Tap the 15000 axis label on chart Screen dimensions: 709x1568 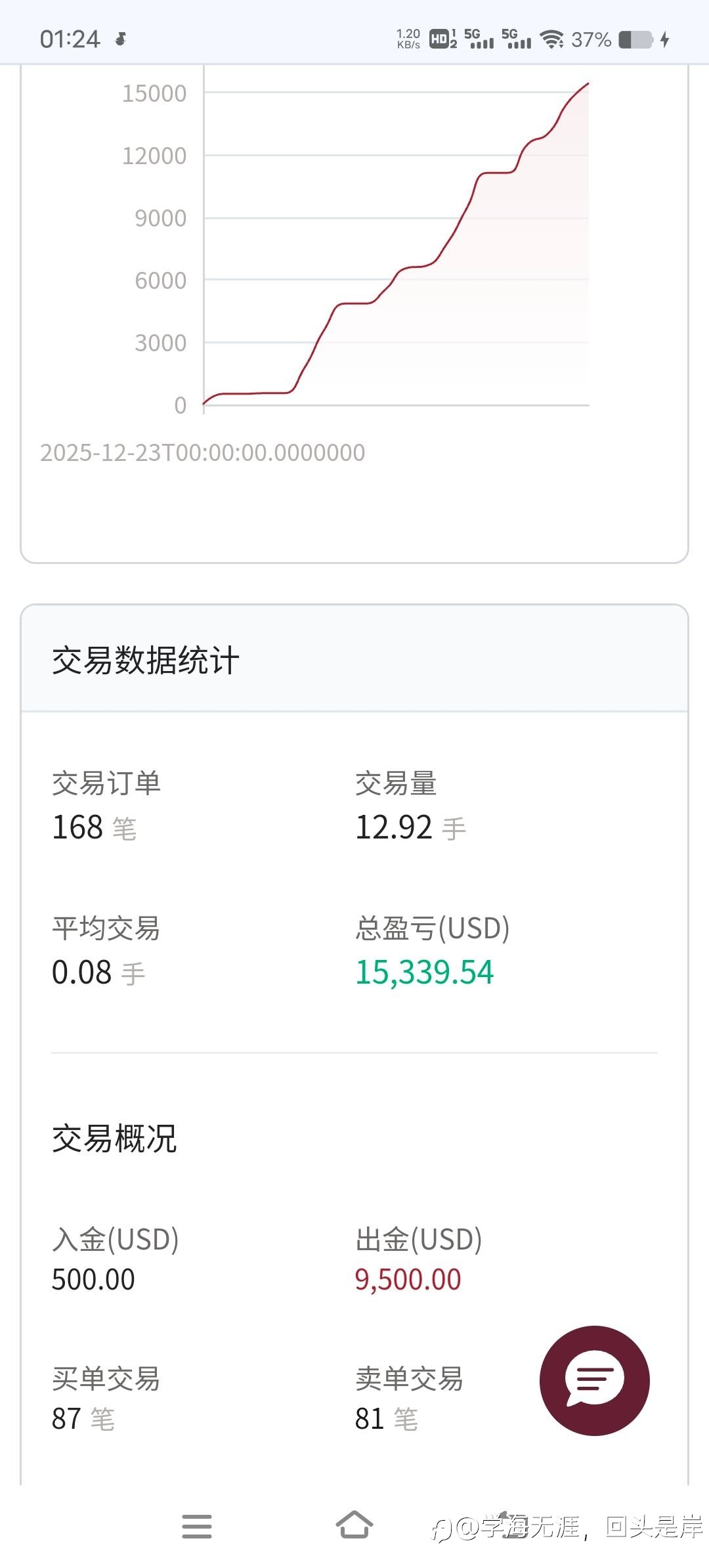click(154, 93)
